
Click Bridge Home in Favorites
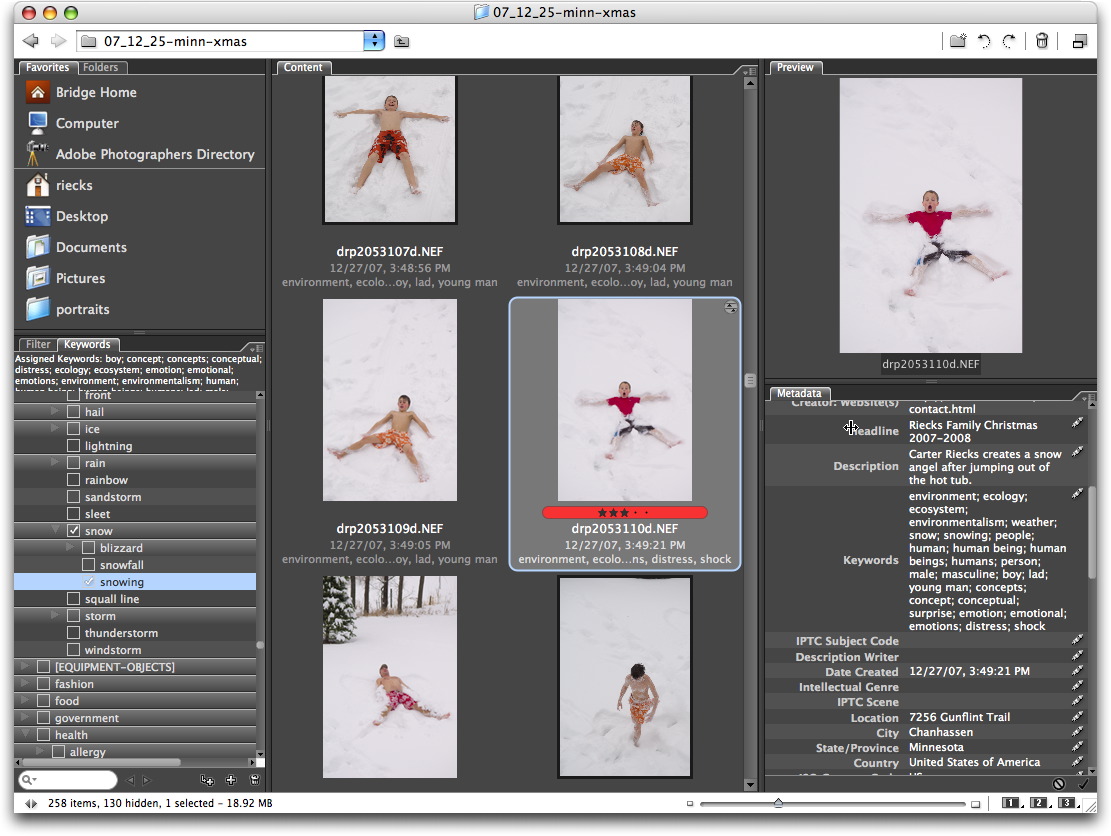click(96, 92)
